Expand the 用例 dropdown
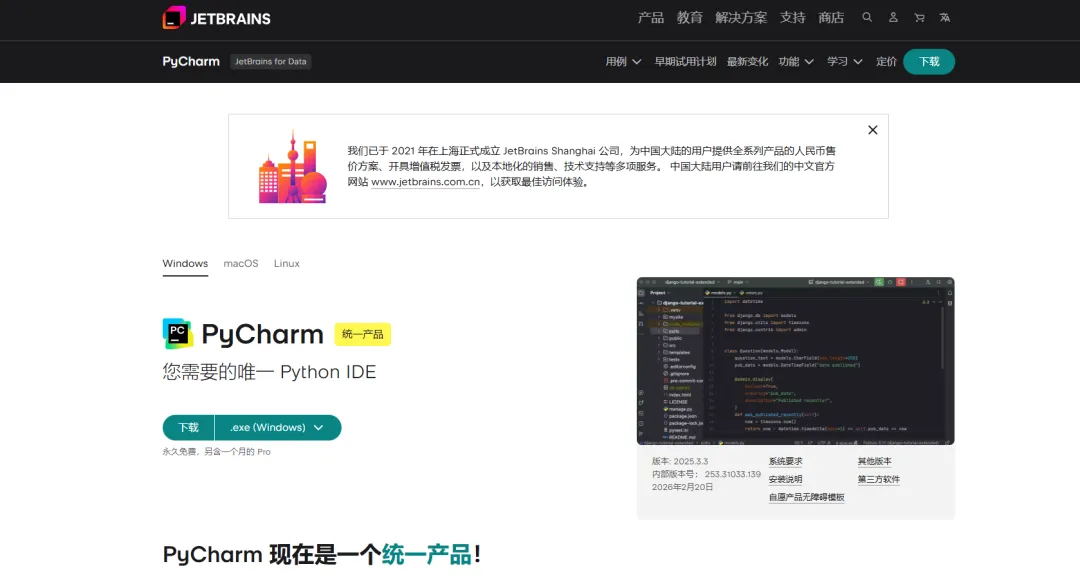 point(623,62)
